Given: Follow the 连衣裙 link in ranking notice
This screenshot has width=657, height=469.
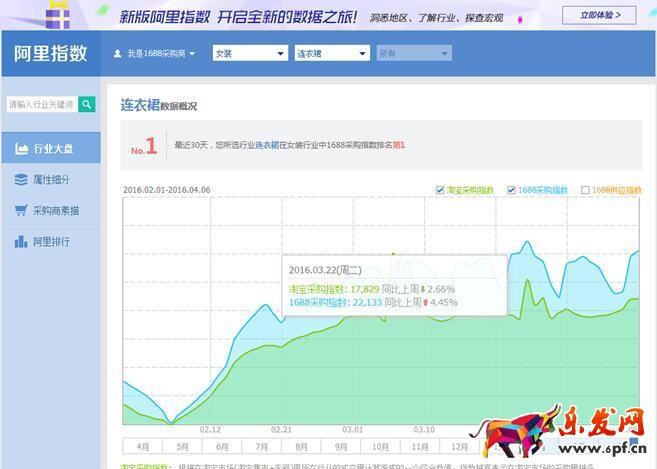Looking at the screenshot, I should pyautogui.click(x=266, y=145).
